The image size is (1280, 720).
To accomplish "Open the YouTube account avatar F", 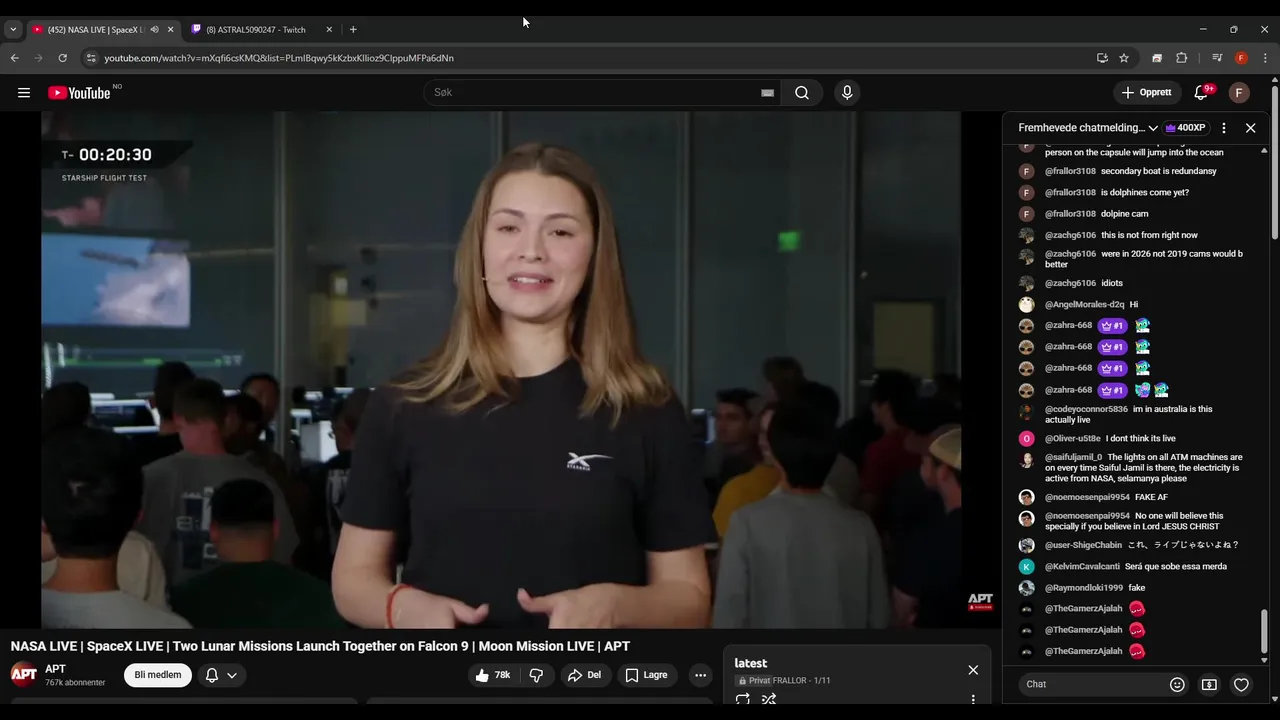I will click(1239, 93).
